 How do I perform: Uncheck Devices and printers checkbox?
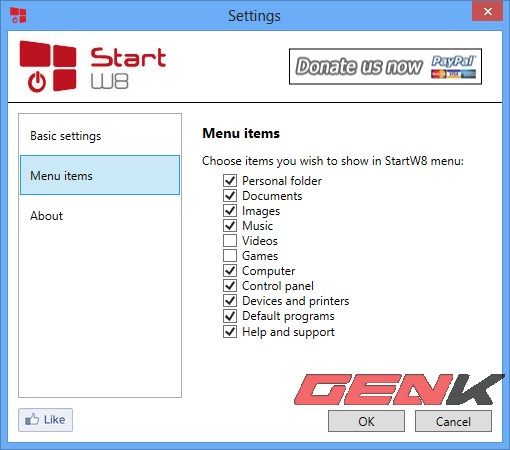click(230, 300)
